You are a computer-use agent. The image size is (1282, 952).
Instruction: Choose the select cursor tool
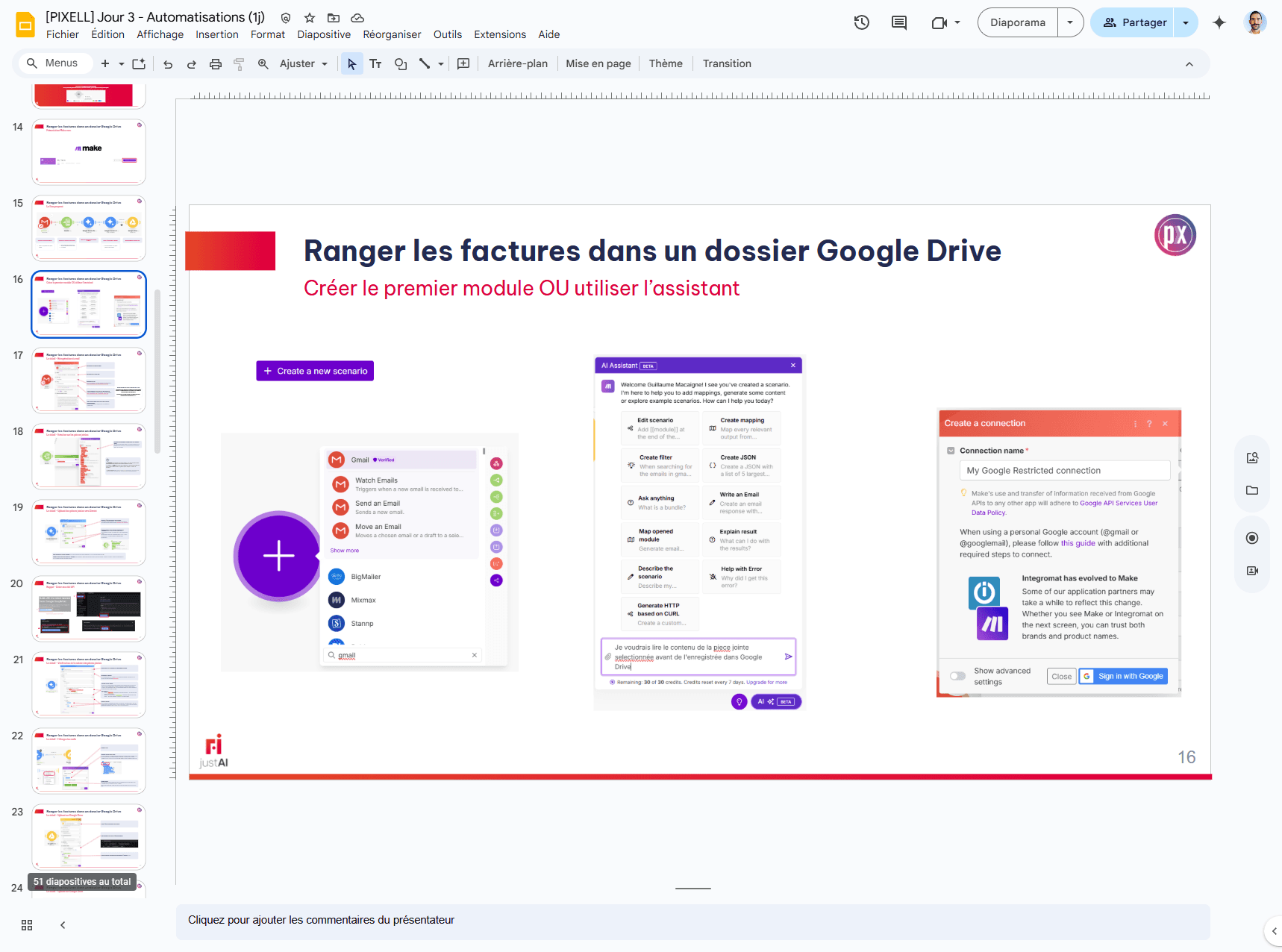pos(351,63)
